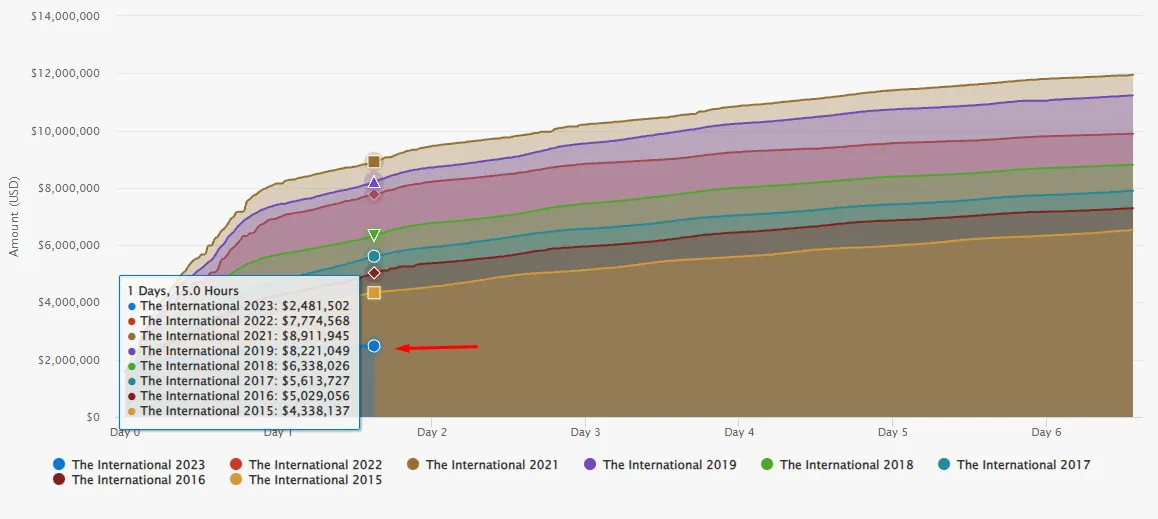Screen dimensions: 1158x519
Task: Click the 'Day 4' x-axis label
Action: click(739, 432)
